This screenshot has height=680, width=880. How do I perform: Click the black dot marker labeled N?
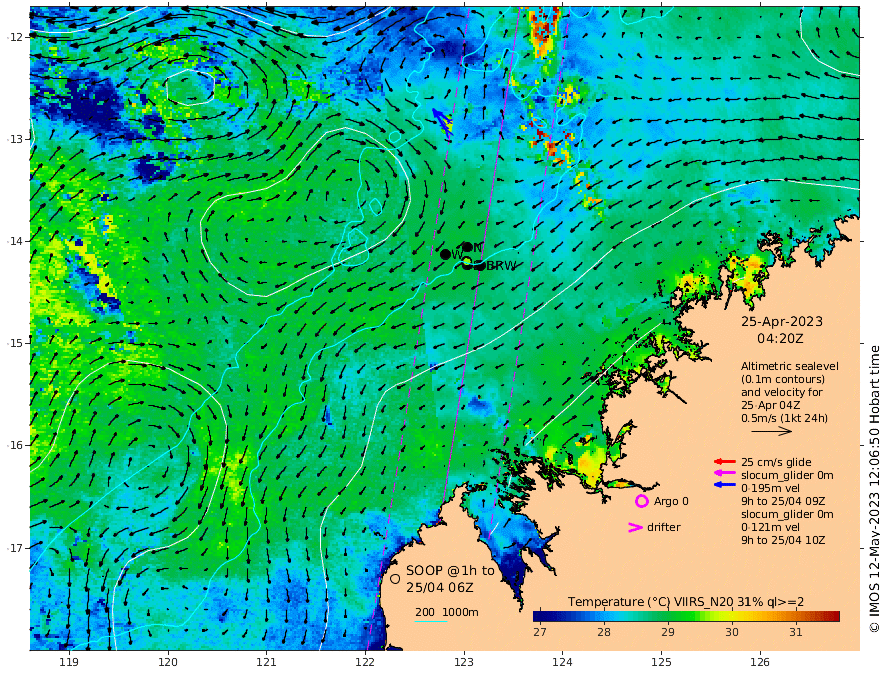point(467,247)
